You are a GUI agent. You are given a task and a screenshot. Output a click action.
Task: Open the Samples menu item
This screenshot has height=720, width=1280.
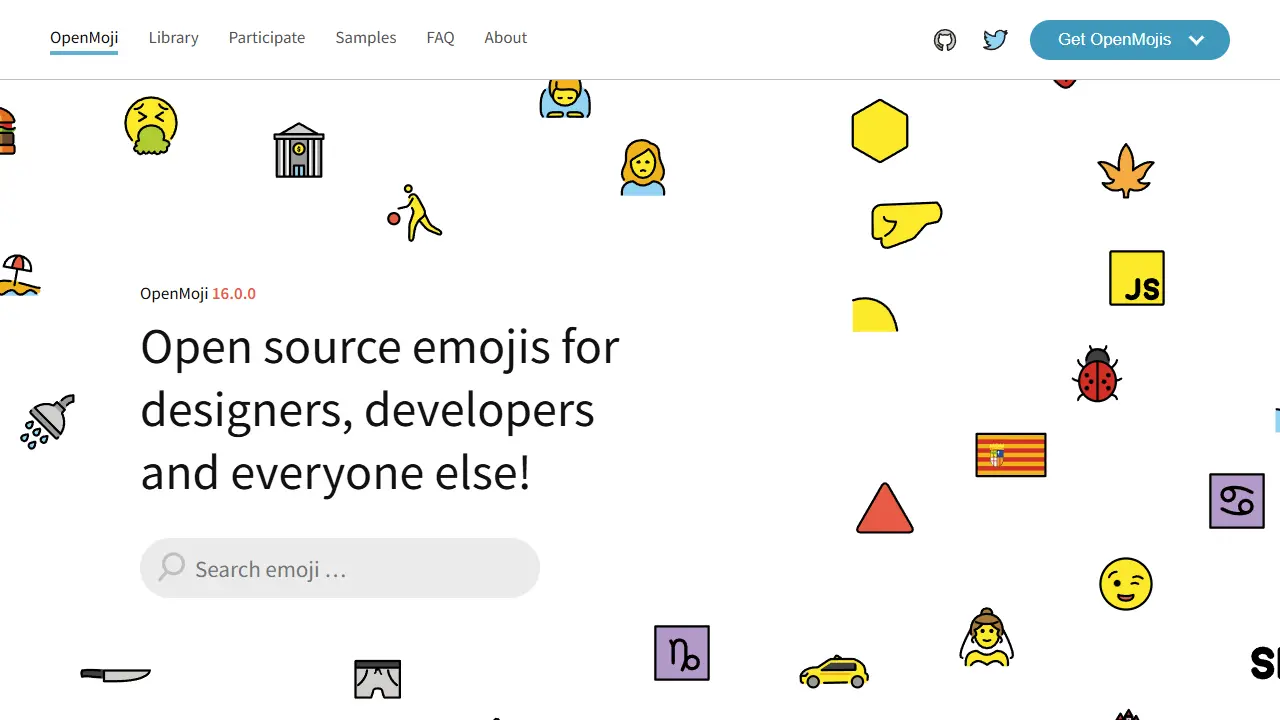(366, 38)
